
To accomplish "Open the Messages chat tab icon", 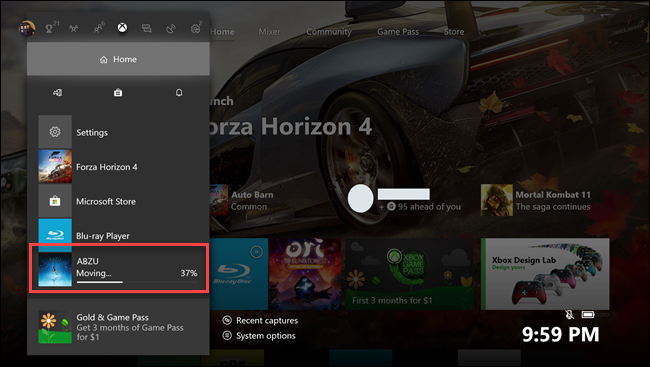I will tap(146, 28).
